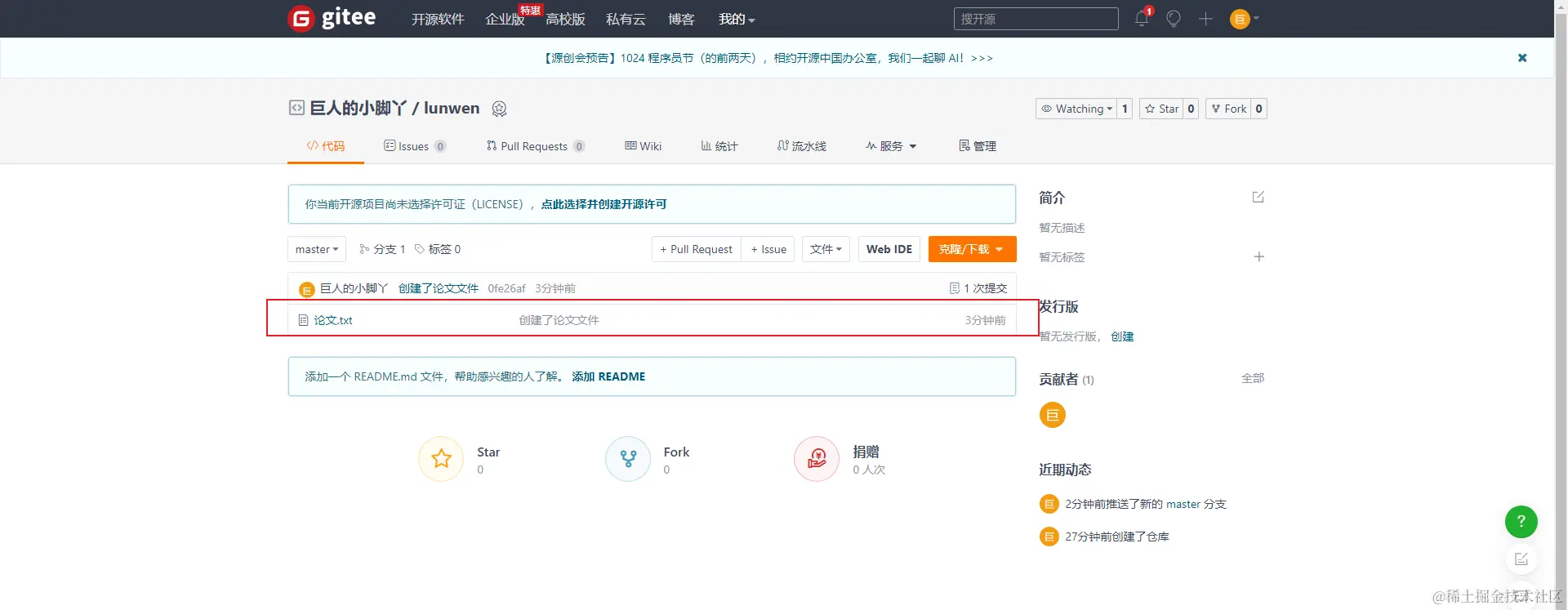Switch to the Issues tab
Viewport: 1568px width, 610px height.
415,146
